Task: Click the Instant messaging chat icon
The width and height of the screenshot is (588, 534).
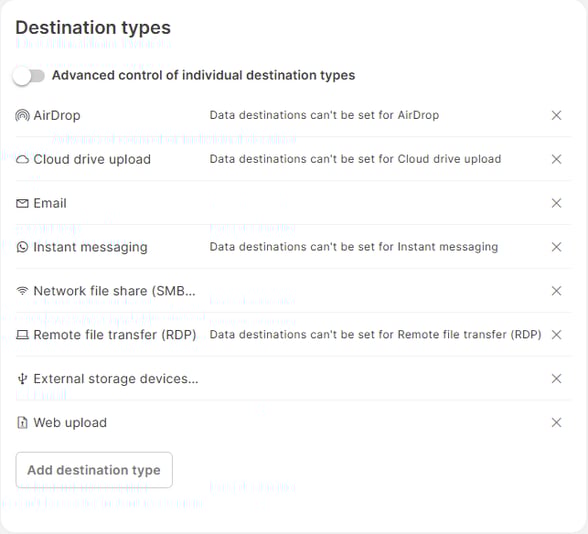Action: (22, 248)
